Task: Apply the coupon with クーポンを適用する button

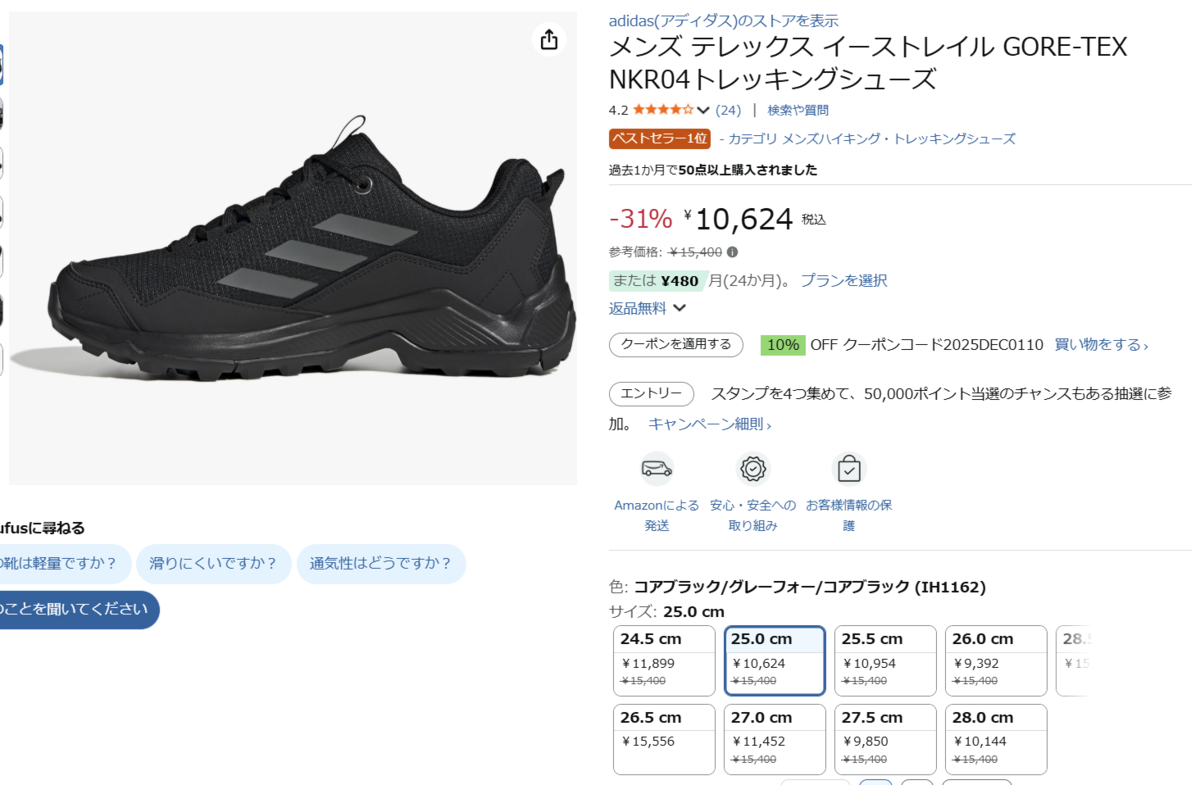Action: click(676, 345)
